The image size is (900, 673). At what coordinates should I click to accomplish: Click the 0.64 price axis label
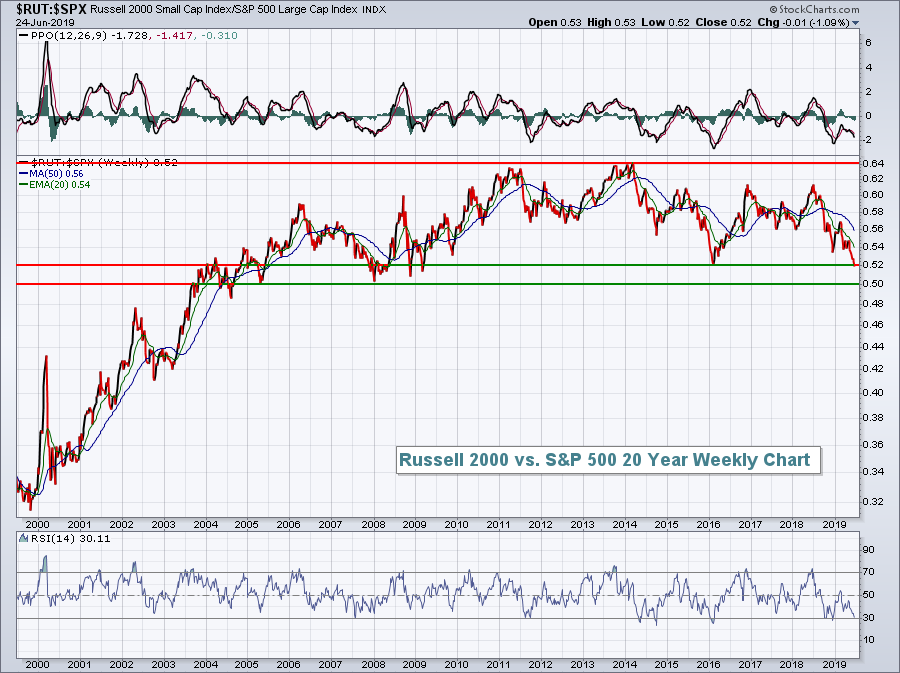pos(875,164)
